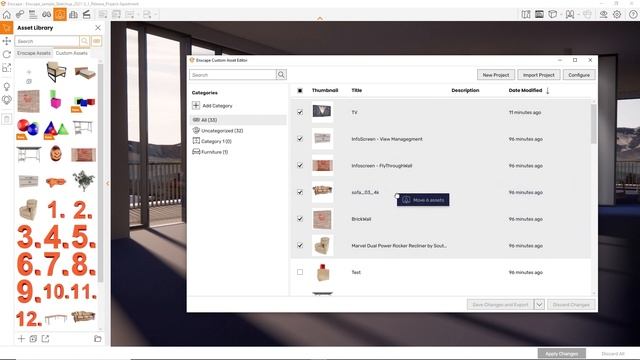This screenshot has width=640, height=360.
Task: Click the Home icon in top toolbar
Action: pyautogui.click(x=7, y=15)
